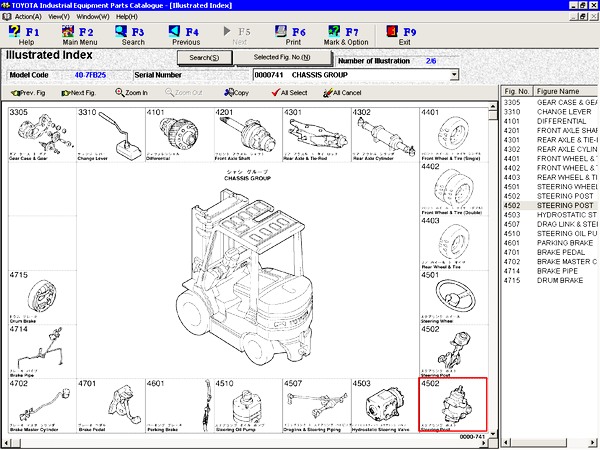600x450 pixels.
Task: Select the 4503 Hydrostatic Steering Valve thumbnail
Action: tap(385, 406)
